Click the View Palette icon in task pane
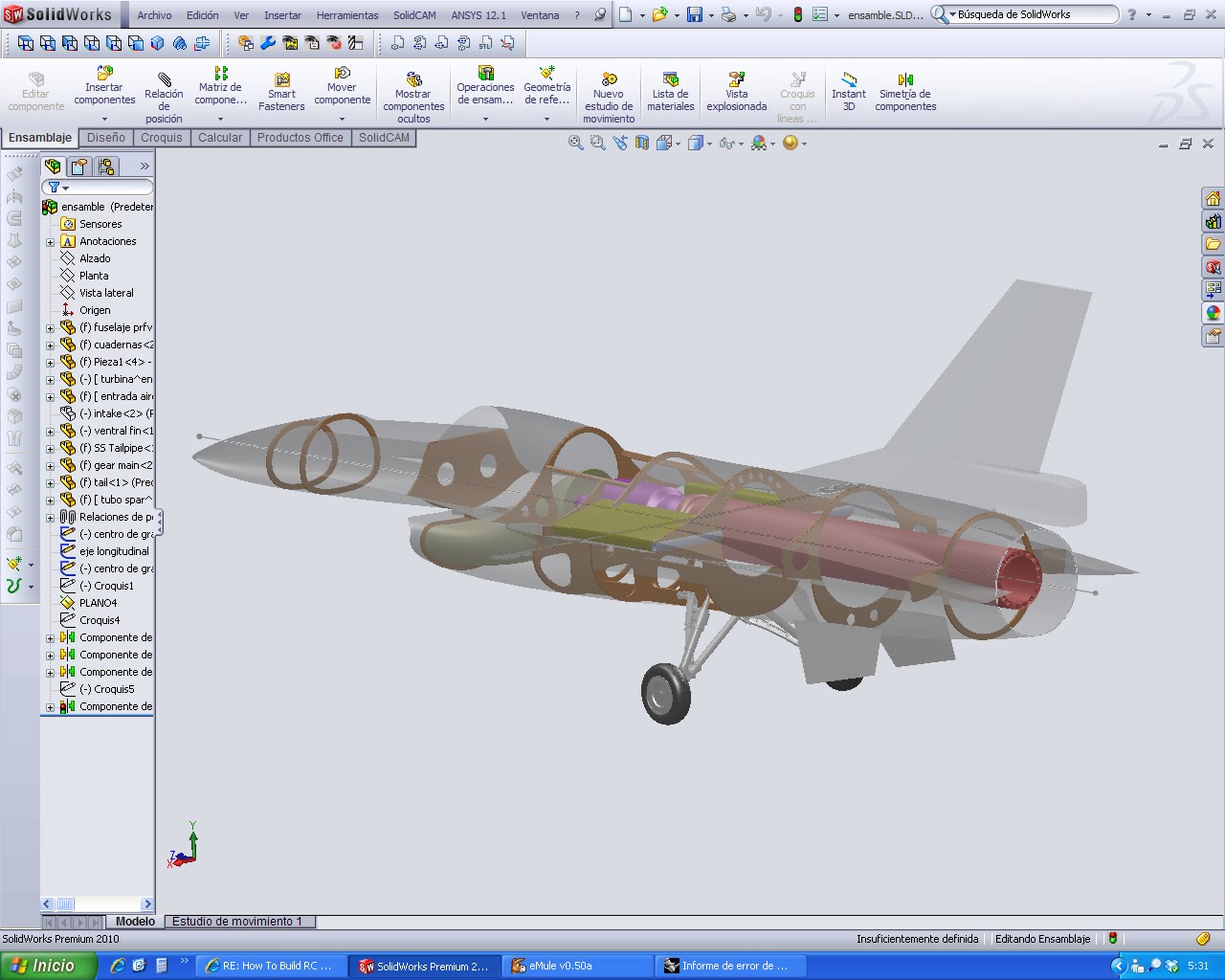This screenshot has width=1225, height=980. [x=1214, y=290]
